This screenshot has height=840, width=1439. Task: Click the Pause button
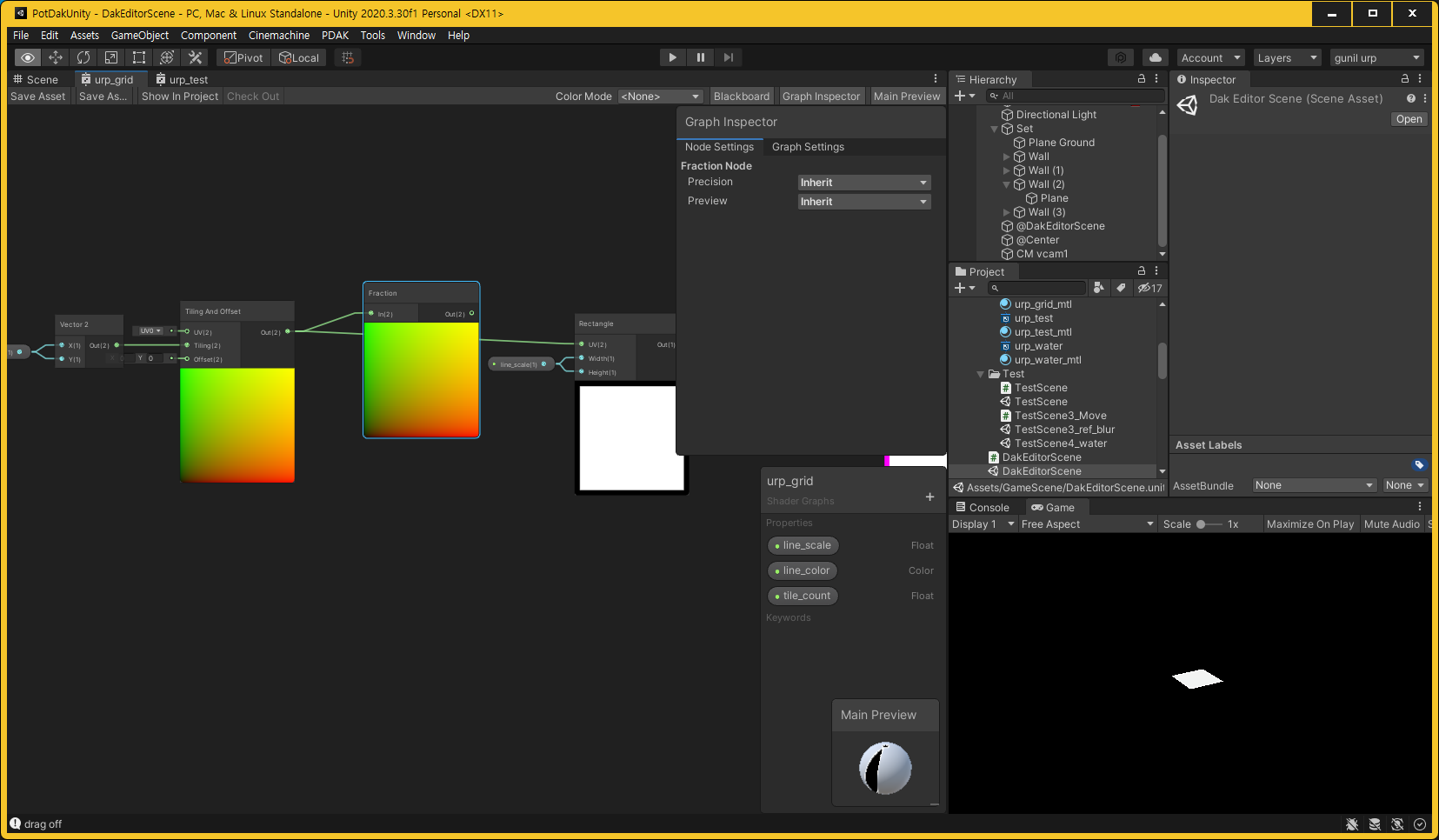click(x=700, y=57)
